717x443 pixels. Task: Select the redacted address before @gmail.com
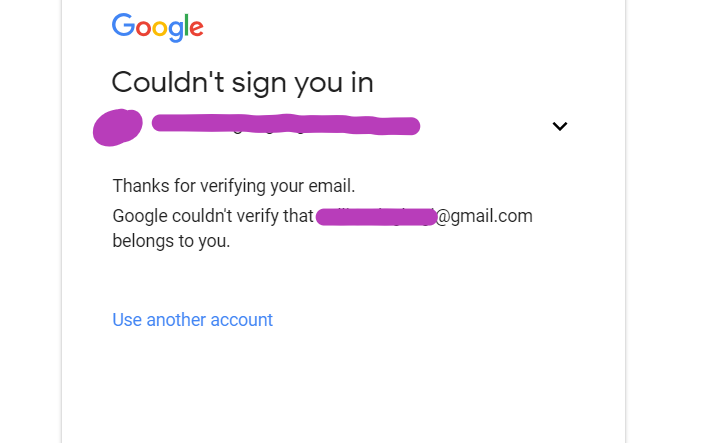[376, 217]
